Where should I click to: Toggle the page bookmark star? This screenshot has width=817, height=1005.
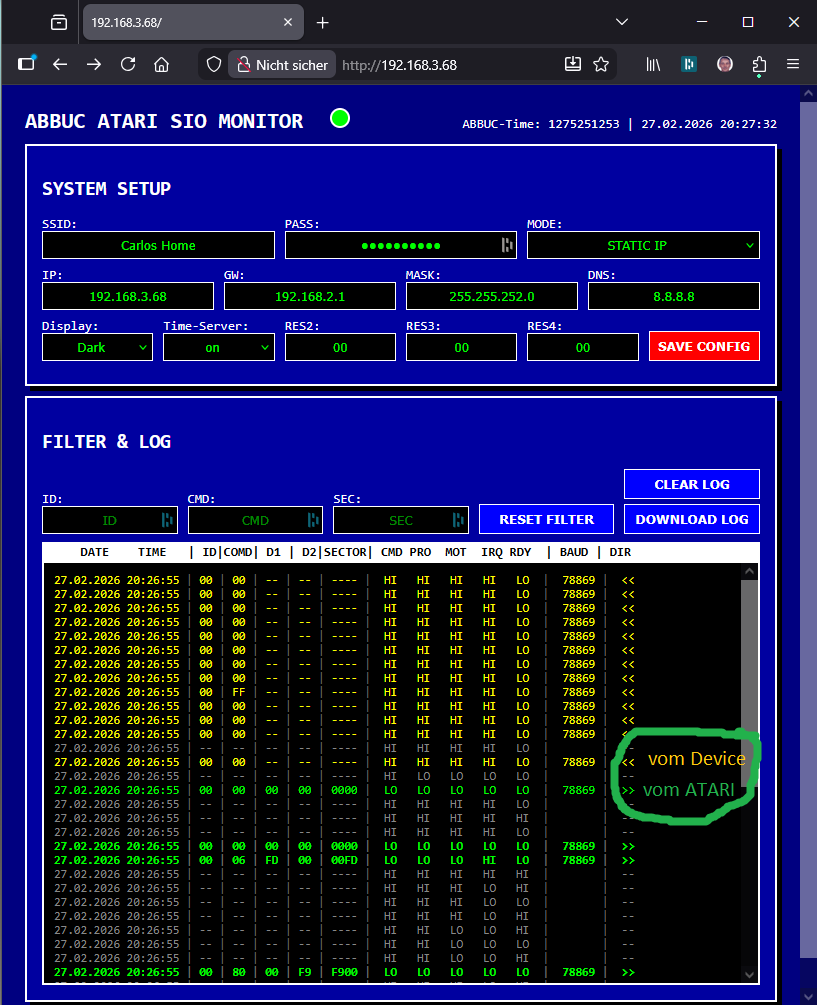pos(600,64)
